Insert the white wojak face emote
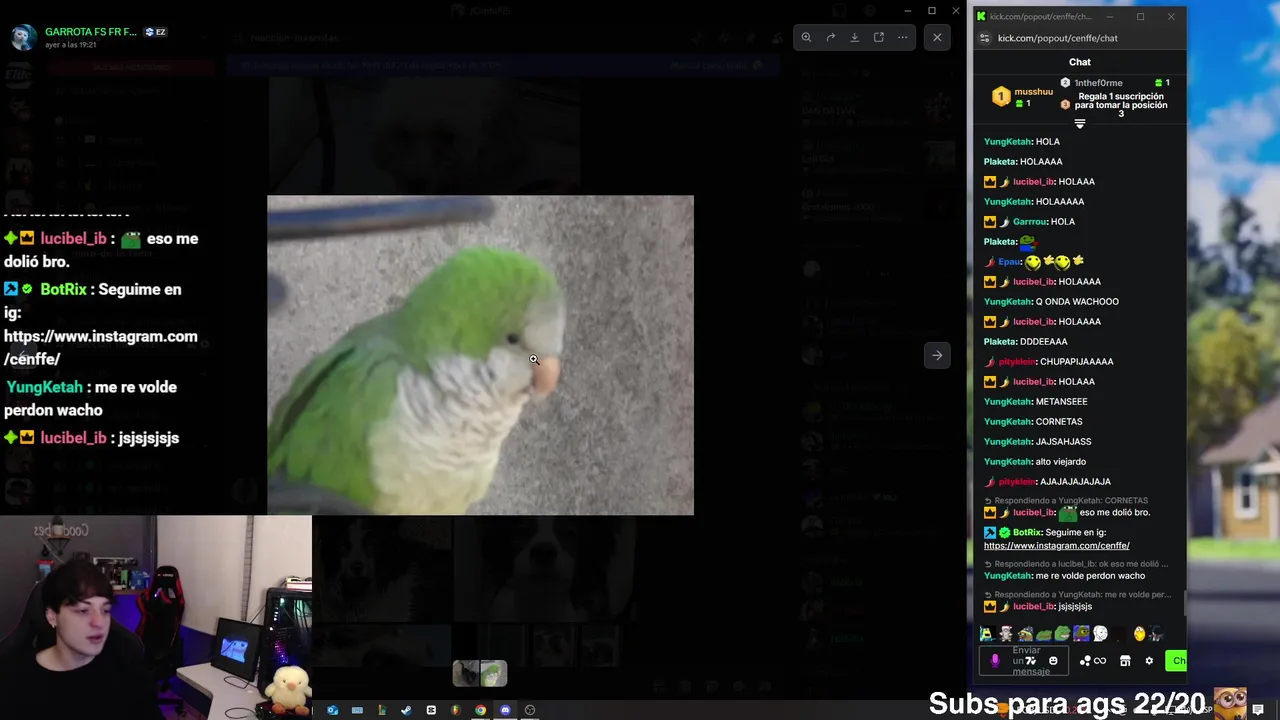This screenshot has width=1280, height=720. pos(1100,633)
